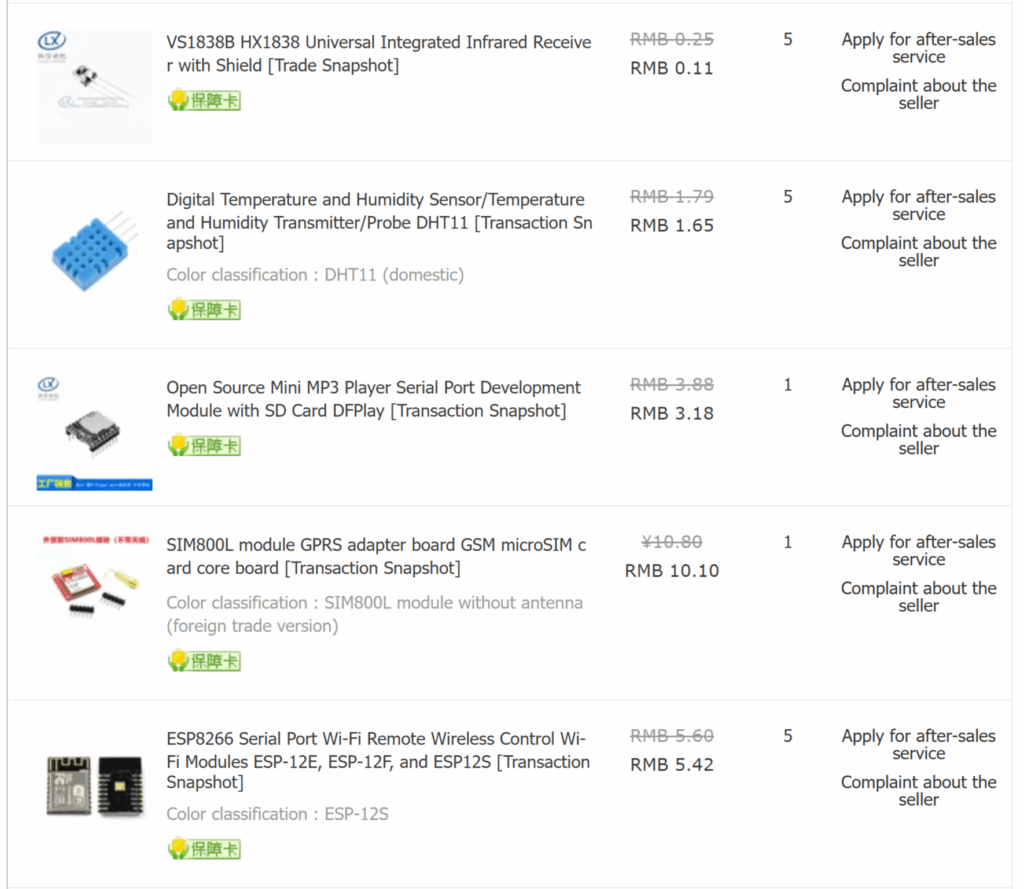
Task: Complain about the seller of DHT11 sensor
Action: pyautogui.click(x=918, y=251)
